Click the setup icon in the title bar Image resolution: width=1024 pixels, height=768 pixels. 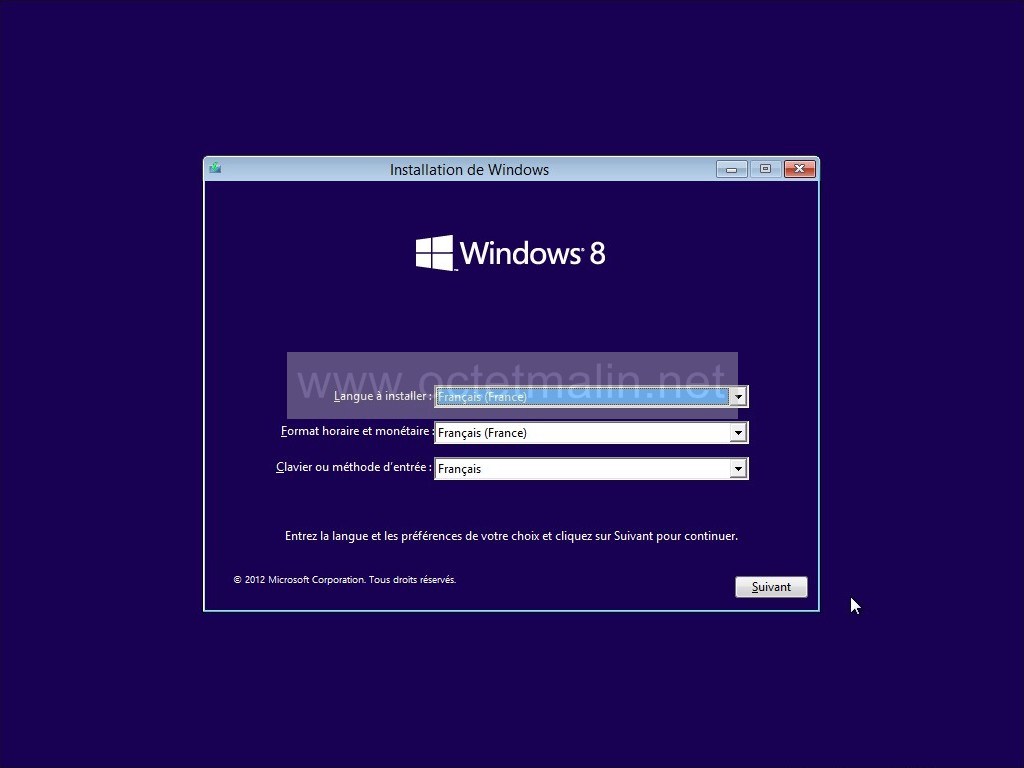click(x=215, y=169)
